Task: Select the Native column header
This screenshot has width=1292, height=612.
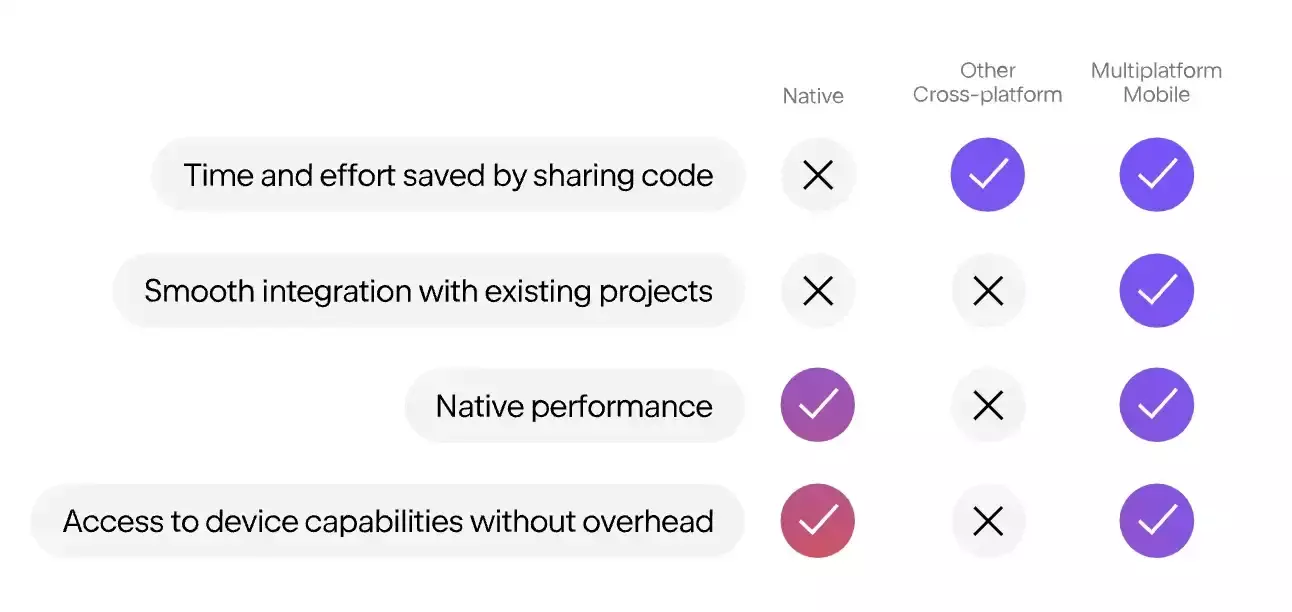Action: click(813, 96)
